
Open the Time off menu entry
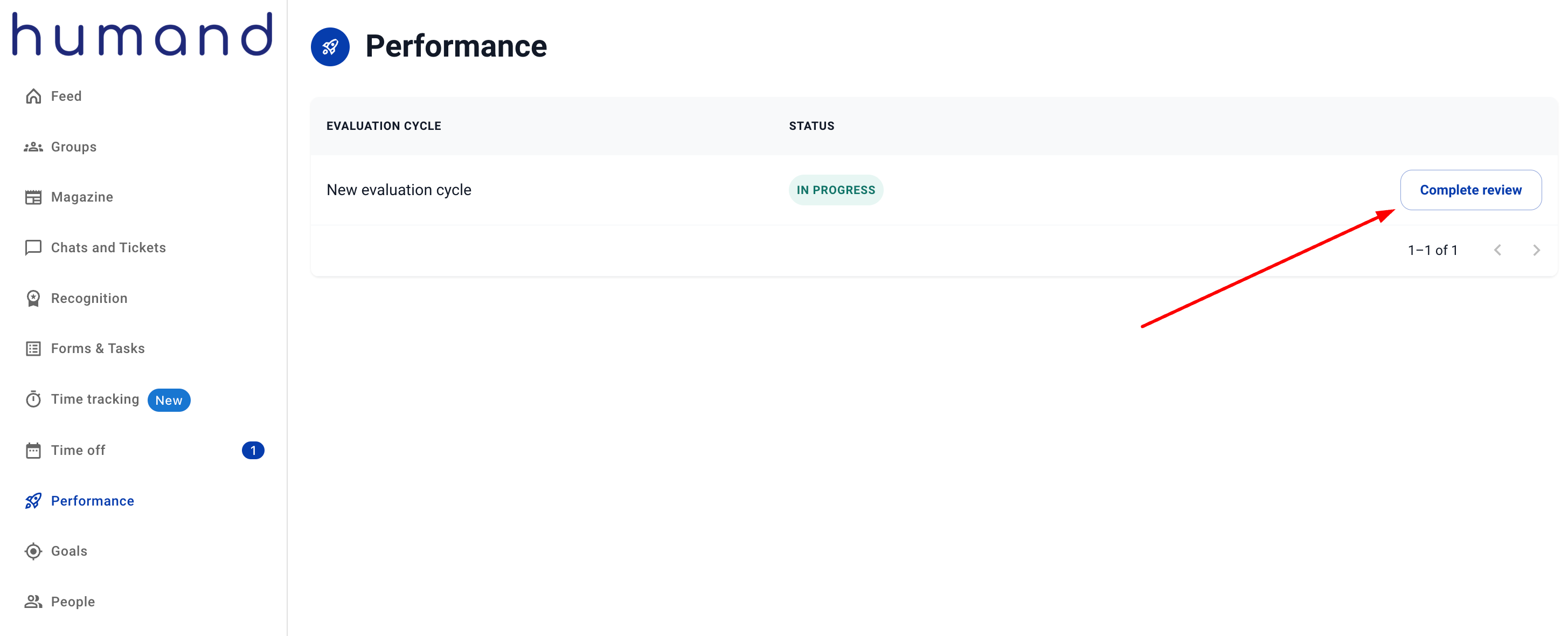click(78, 451)
